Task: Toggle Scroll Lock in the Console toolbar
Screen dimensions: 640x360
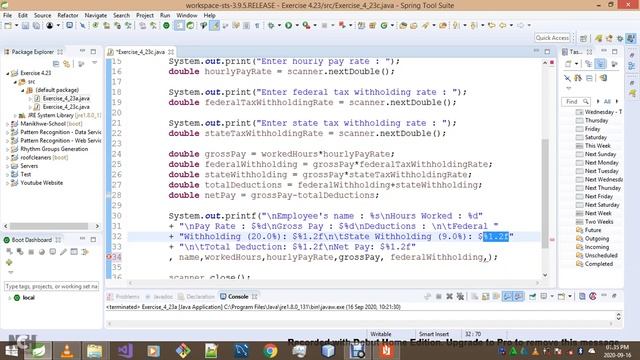Action: click(485, 296)
